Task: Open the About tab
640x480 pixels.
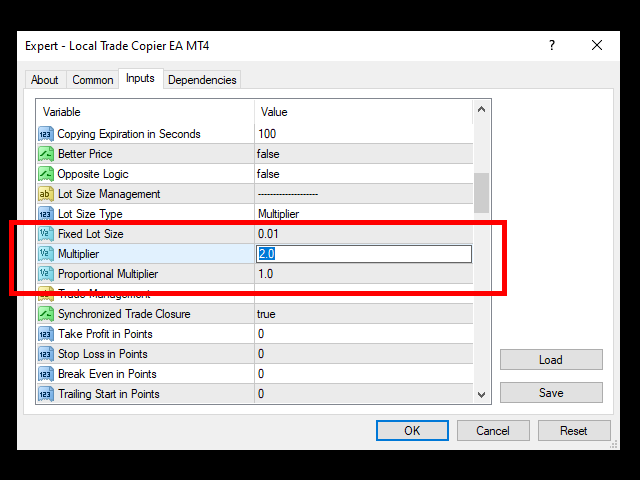Action: point(44,80)
